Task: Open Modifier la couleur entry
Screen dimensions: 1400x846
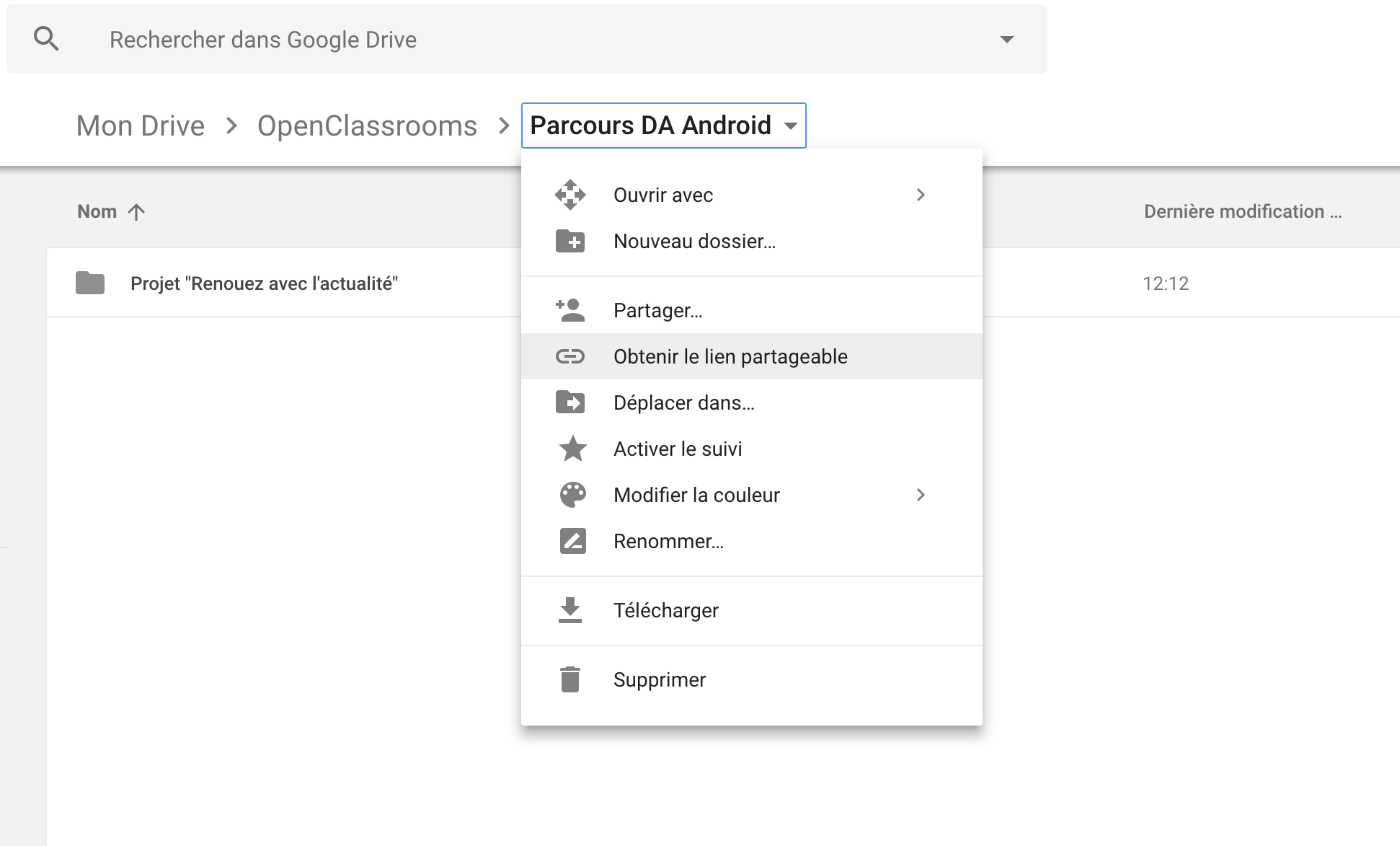Action: point(751,495)
